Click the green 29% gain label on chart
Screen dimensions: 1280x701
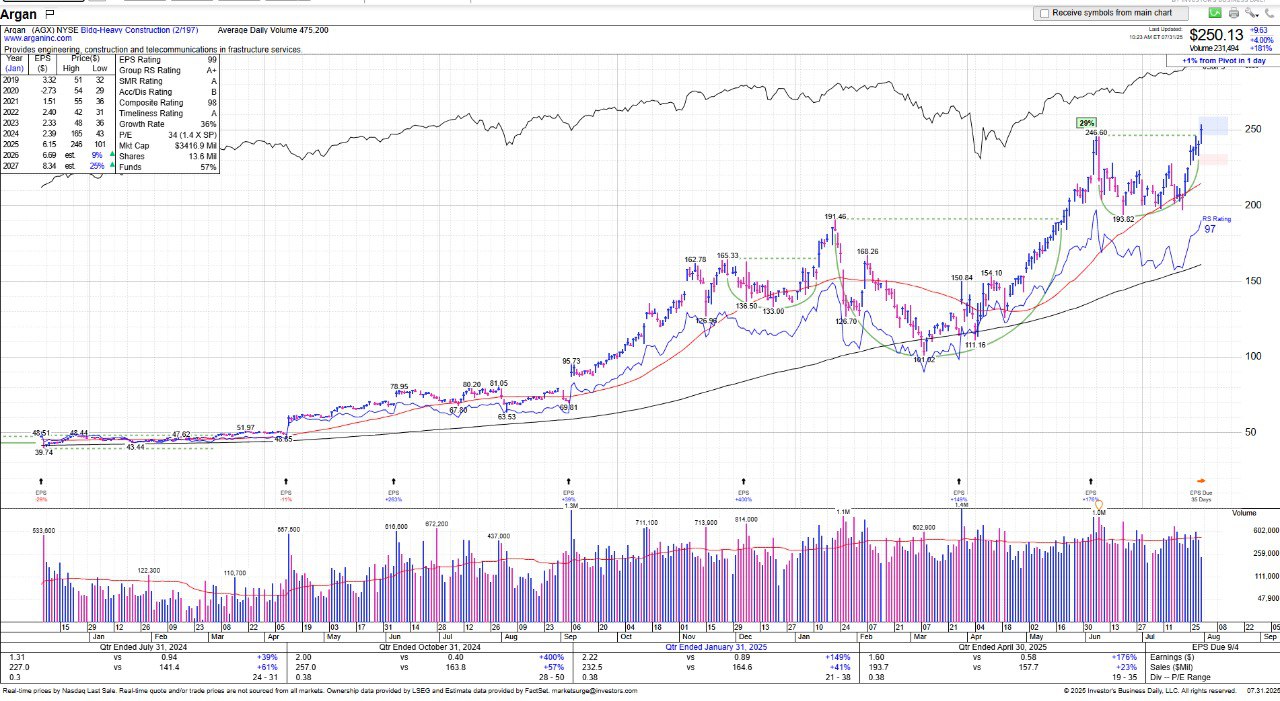tap(1086, 123)
